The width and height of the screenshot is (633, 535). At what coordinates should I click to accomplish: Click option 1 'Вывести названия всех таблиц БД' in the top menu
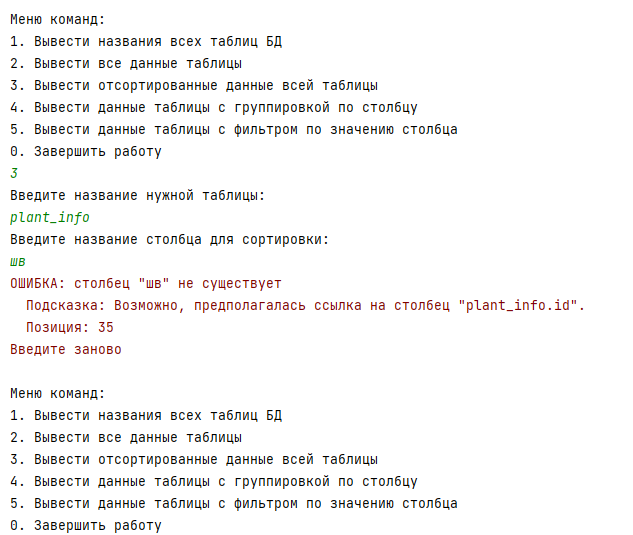146,41
